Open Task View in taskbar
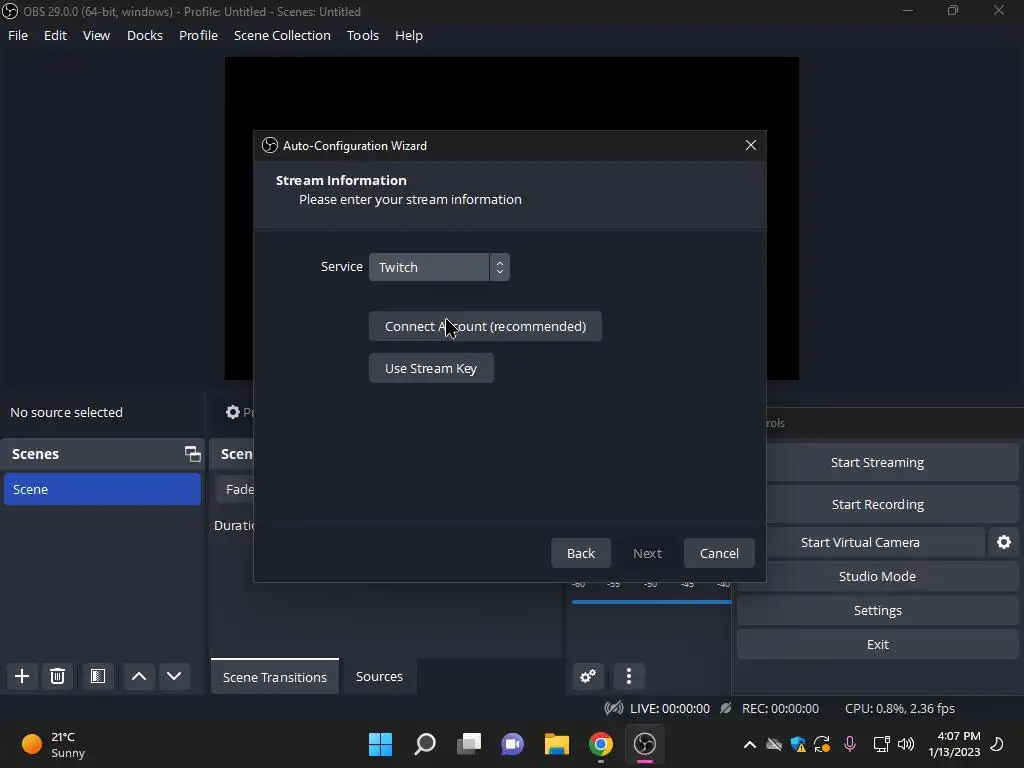The image size is (1024, 768). click(469, 744)
